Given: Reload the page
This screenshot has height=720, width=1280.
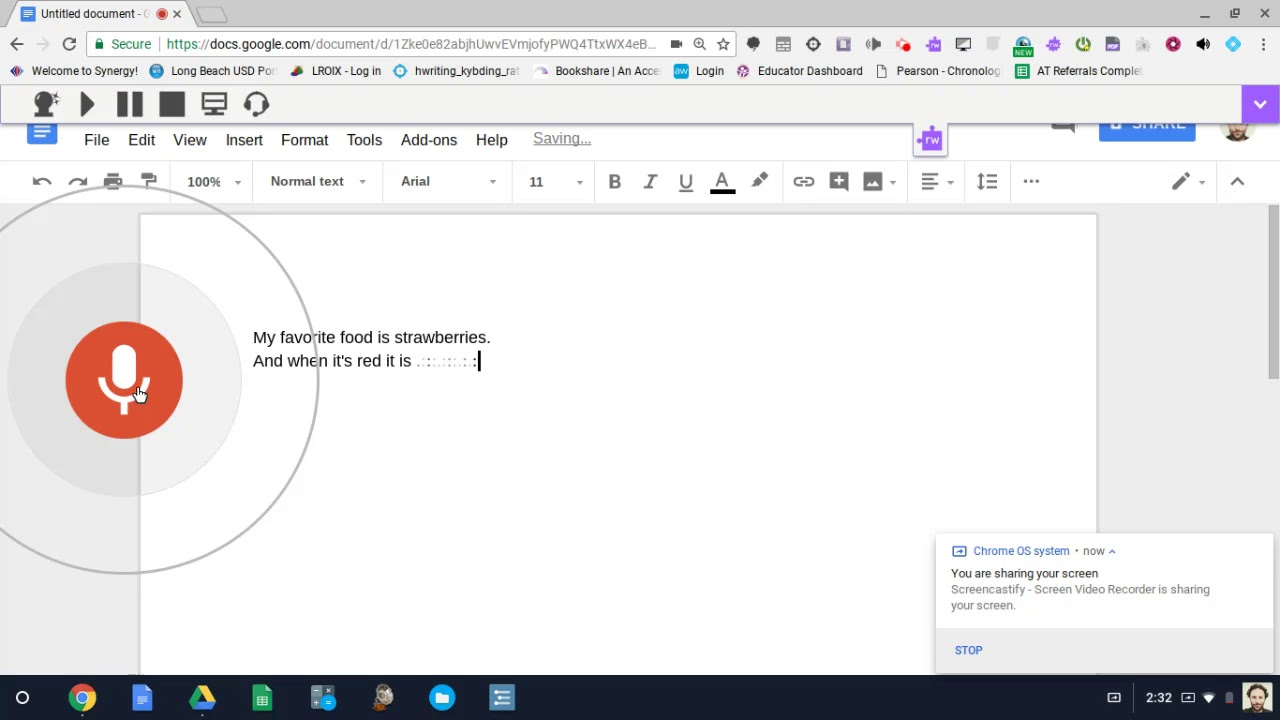Looking at the screenshot, I should click(x=69, y=44).
